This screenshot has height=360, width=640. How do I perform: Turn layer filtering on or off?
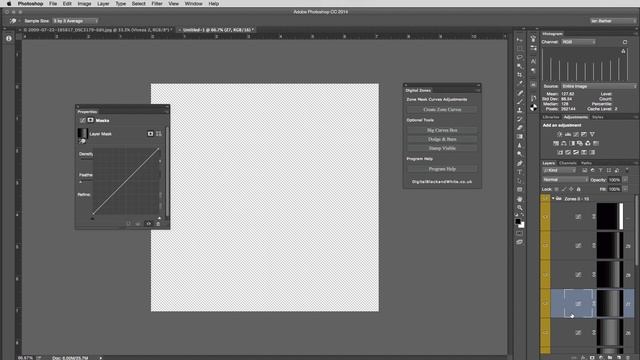pos(627,170)
